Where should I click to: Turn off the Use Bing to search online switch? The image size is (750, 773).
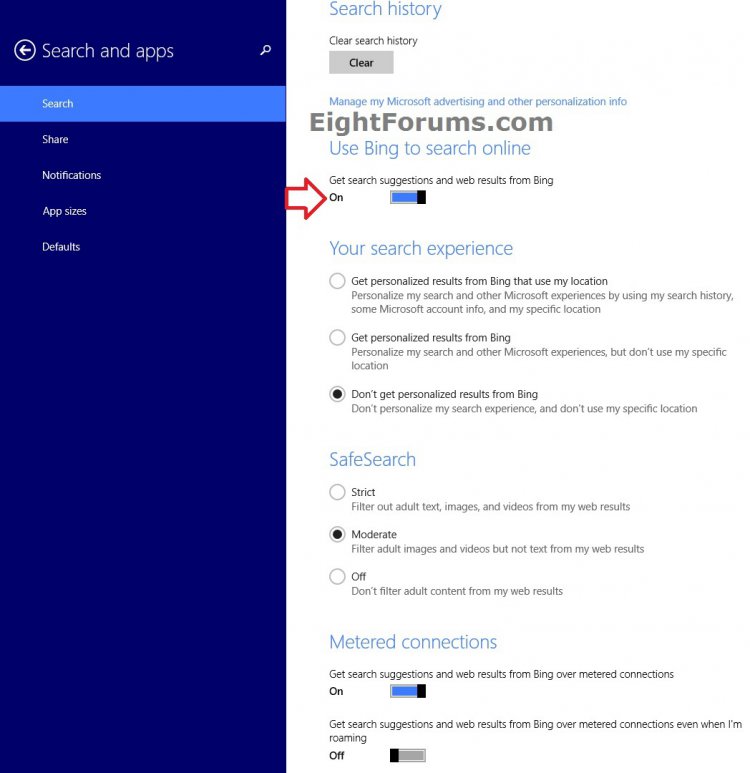(408, 198)
